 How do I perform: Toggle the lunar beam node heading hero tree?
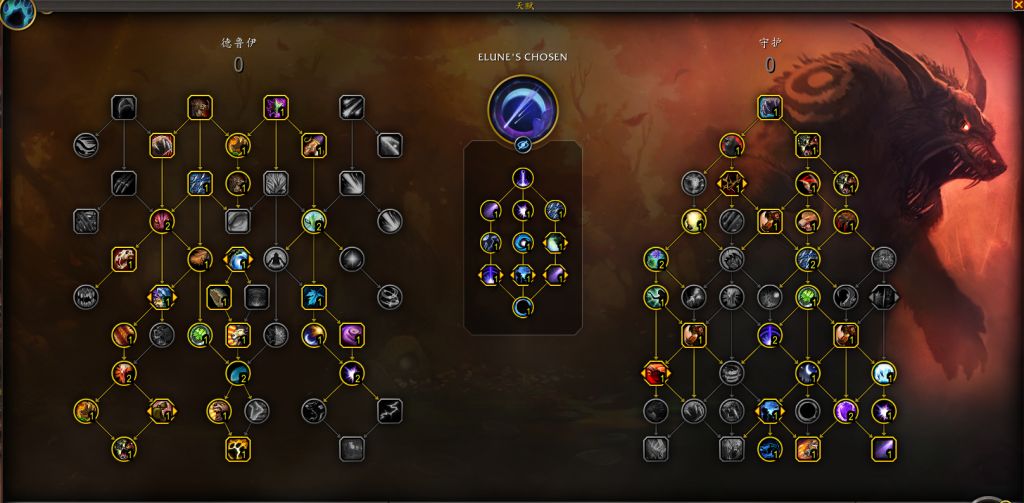[522, 178]
